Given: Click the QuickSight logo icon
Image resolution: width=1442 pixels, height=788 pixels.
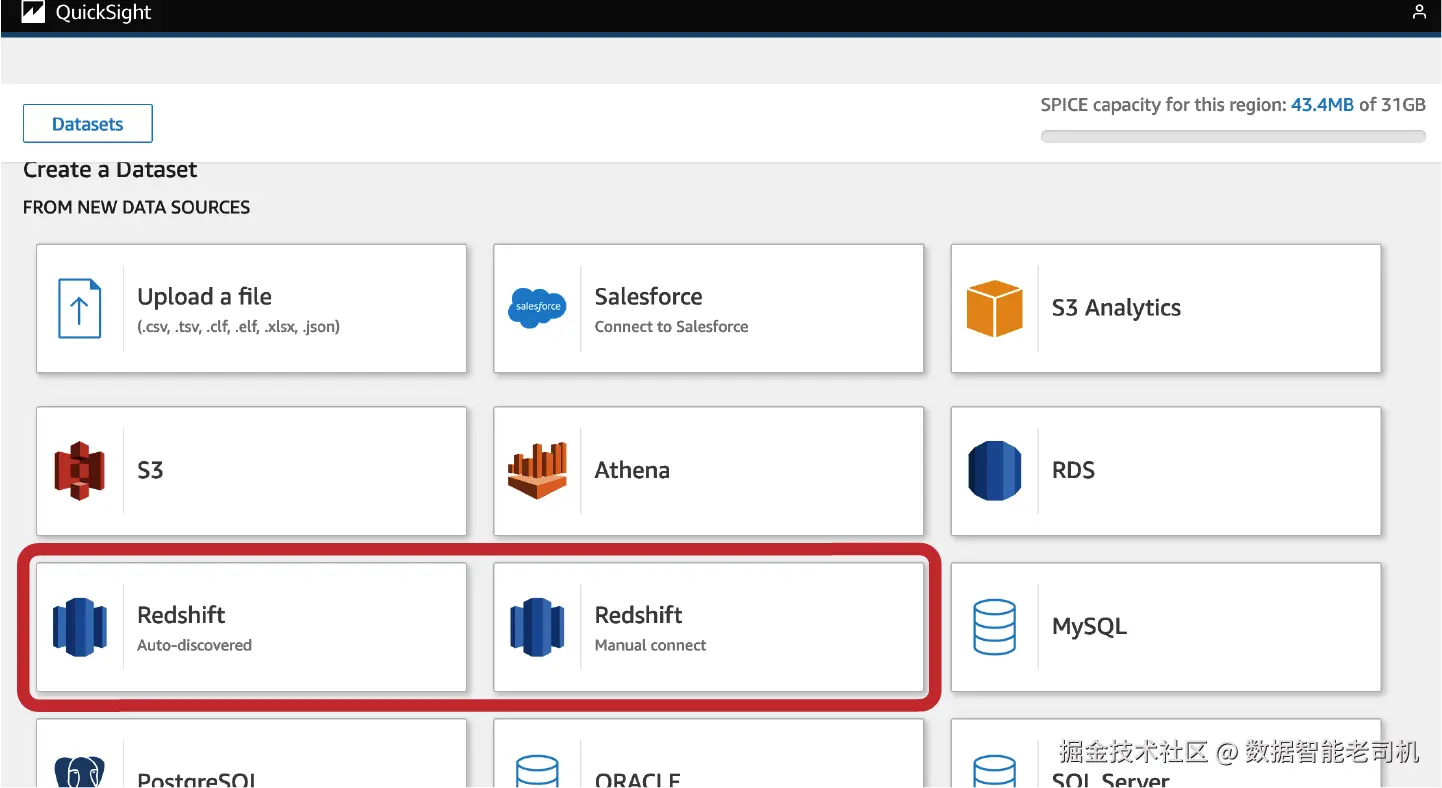Looking at the screenshot, I should coord(33,13).
